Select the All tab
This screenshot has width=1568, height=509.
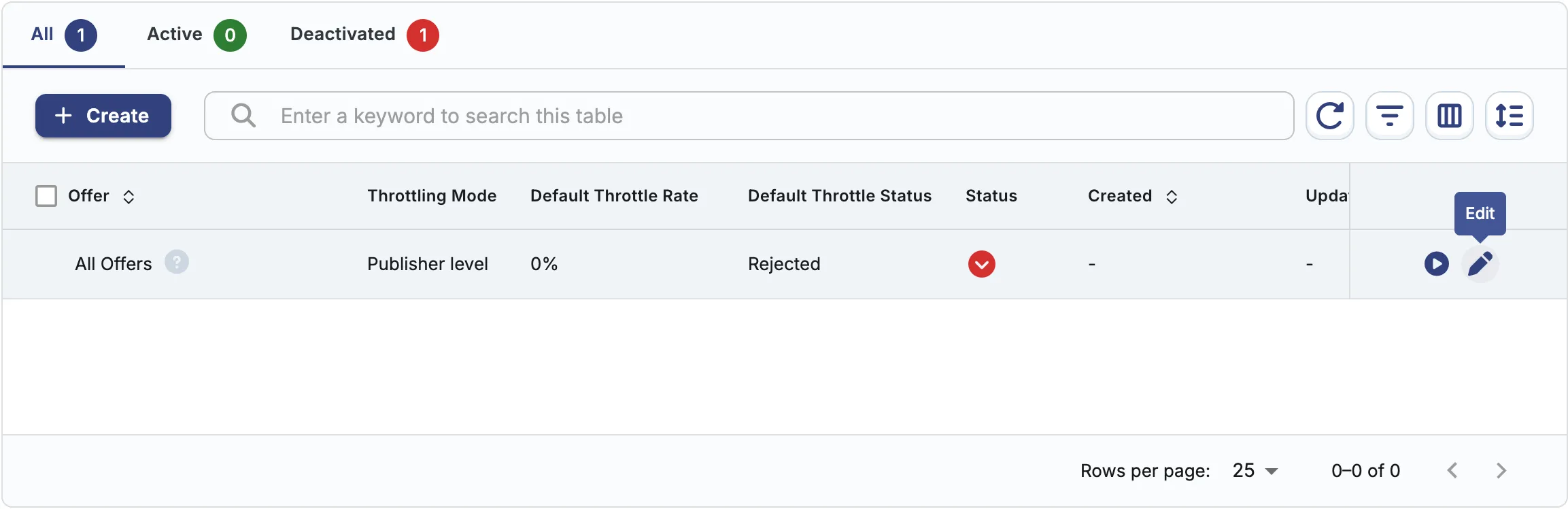point(64,35)
